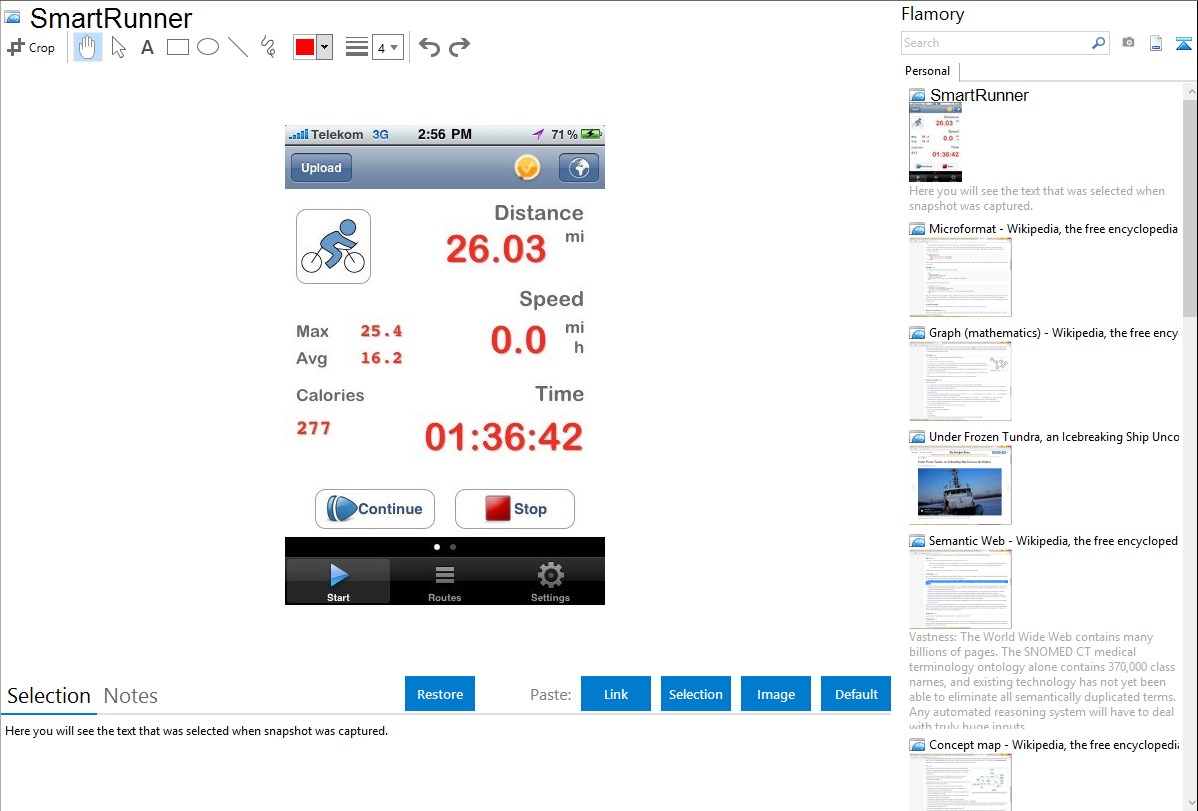The height and width of the screenshot is (811, 1198).
Task: Click the paste Selection button
Action: [x=696, y=694]
